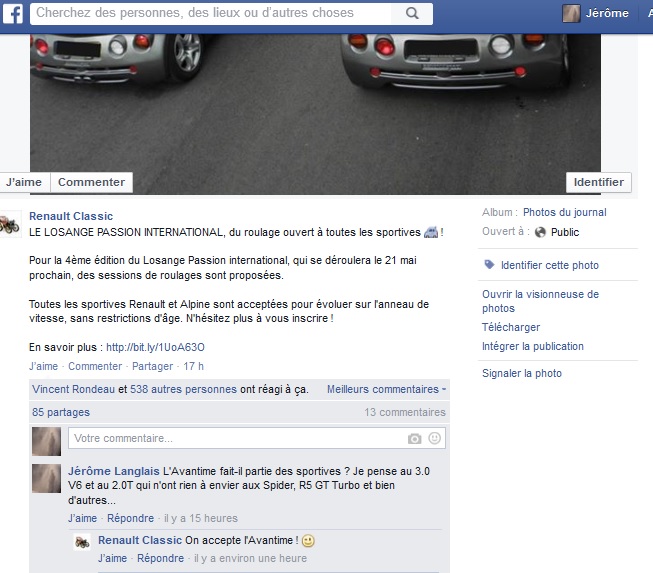View the 85 partages list
Image resolution: width=653 pixels, height=573 pixels.
point(60,412)
